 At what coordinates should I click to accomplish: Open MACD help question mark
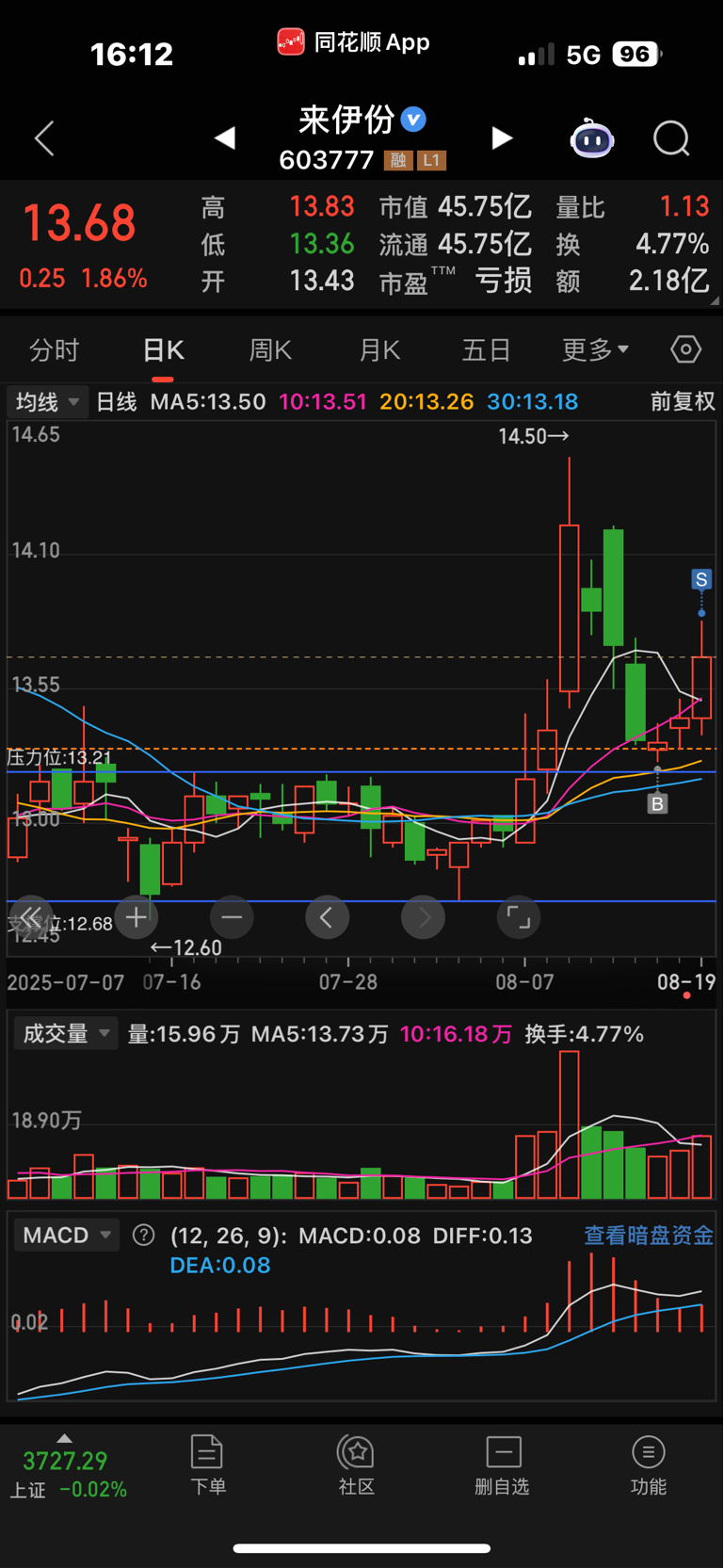point(143,1235)
